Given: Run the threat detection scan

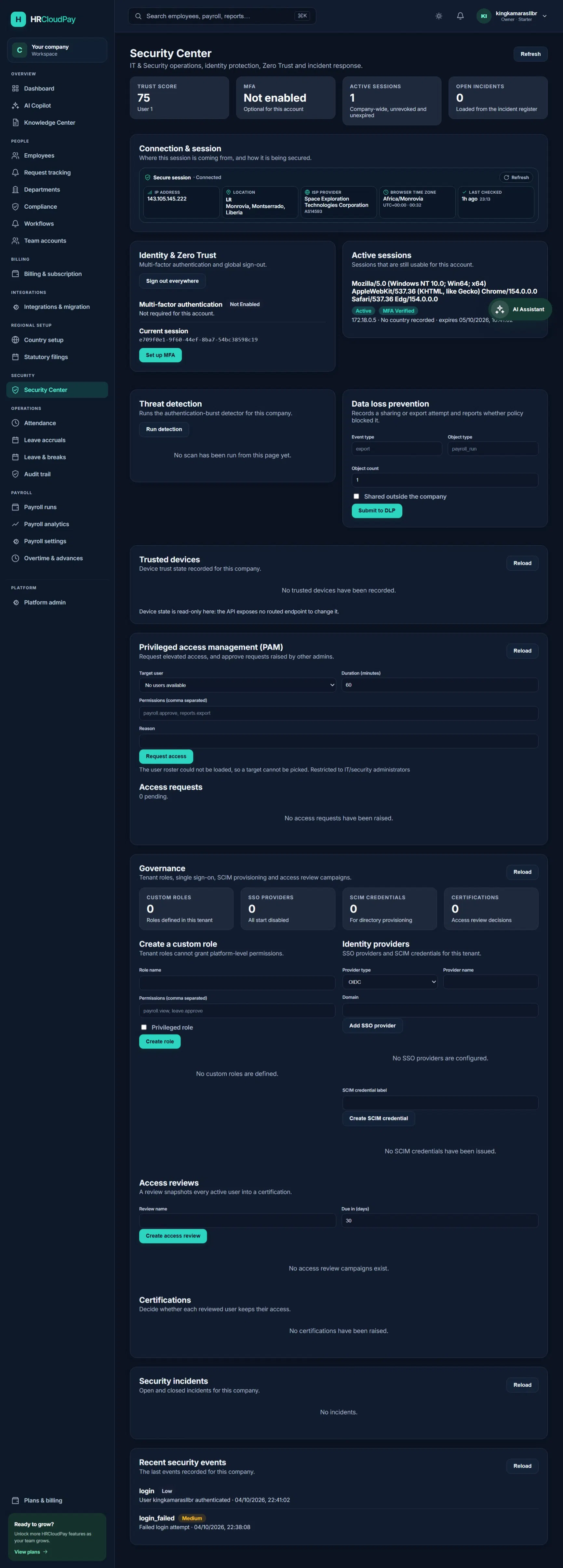Looking at the screenshot, I should [164, 430].
